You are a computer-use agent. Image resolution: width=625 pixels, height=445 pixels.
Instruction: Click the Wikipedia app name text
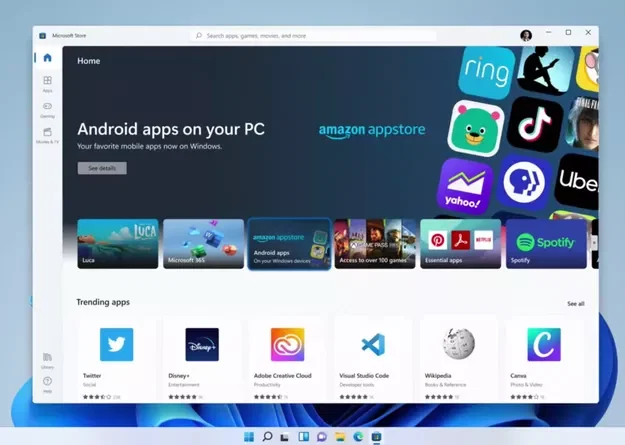pos(438,376)
